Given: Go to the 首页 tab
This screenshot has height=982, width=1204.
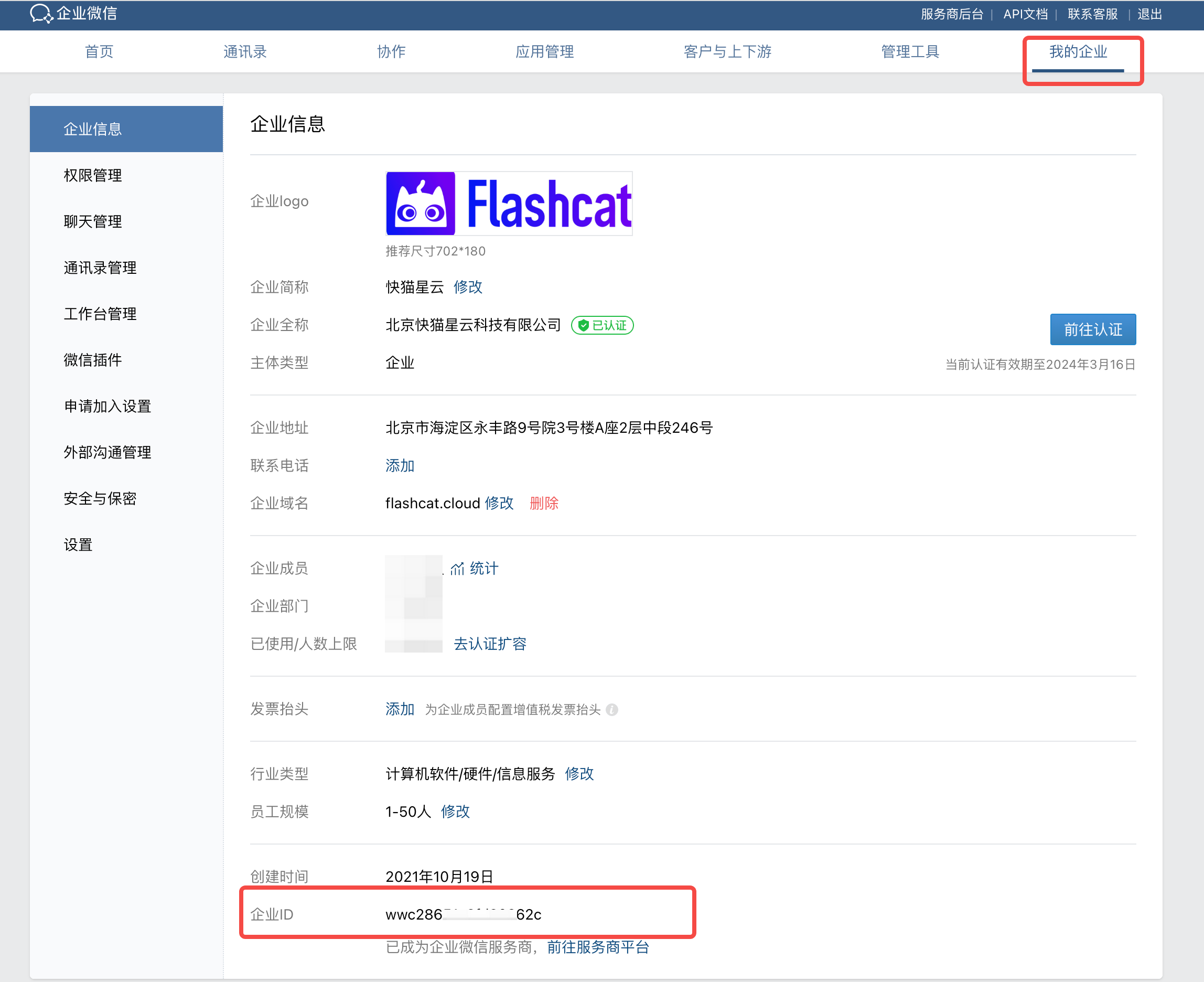Looking at the screenshot, I should (x=99, y=51).
